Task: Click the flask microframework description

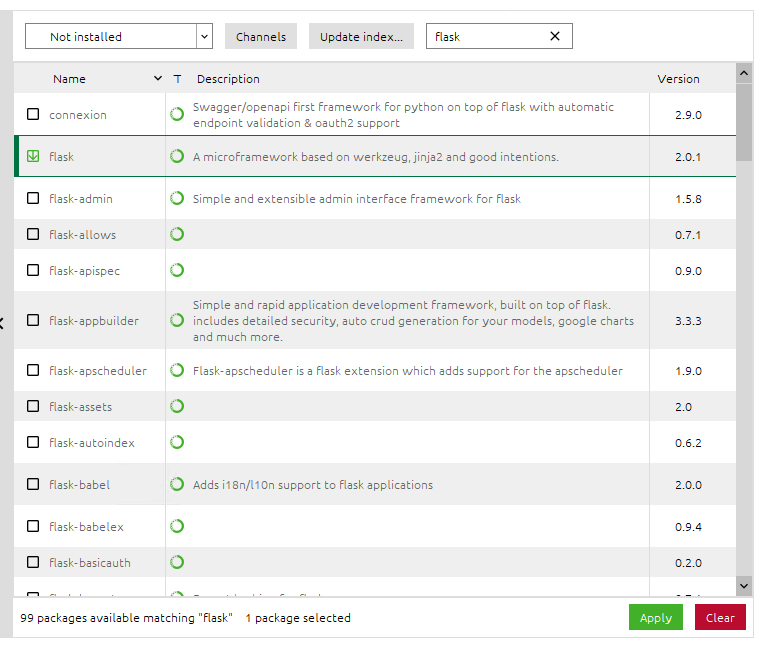Action: [x=376, y=157]
